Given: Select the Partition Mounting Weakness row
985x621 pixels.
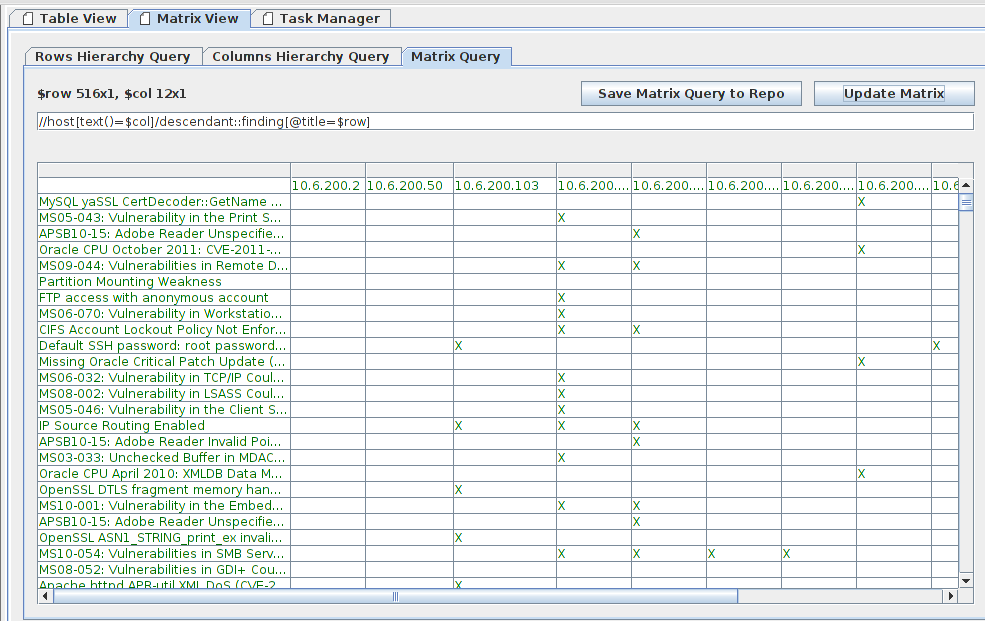Looking at the screenshot, I should pos(130,282).
